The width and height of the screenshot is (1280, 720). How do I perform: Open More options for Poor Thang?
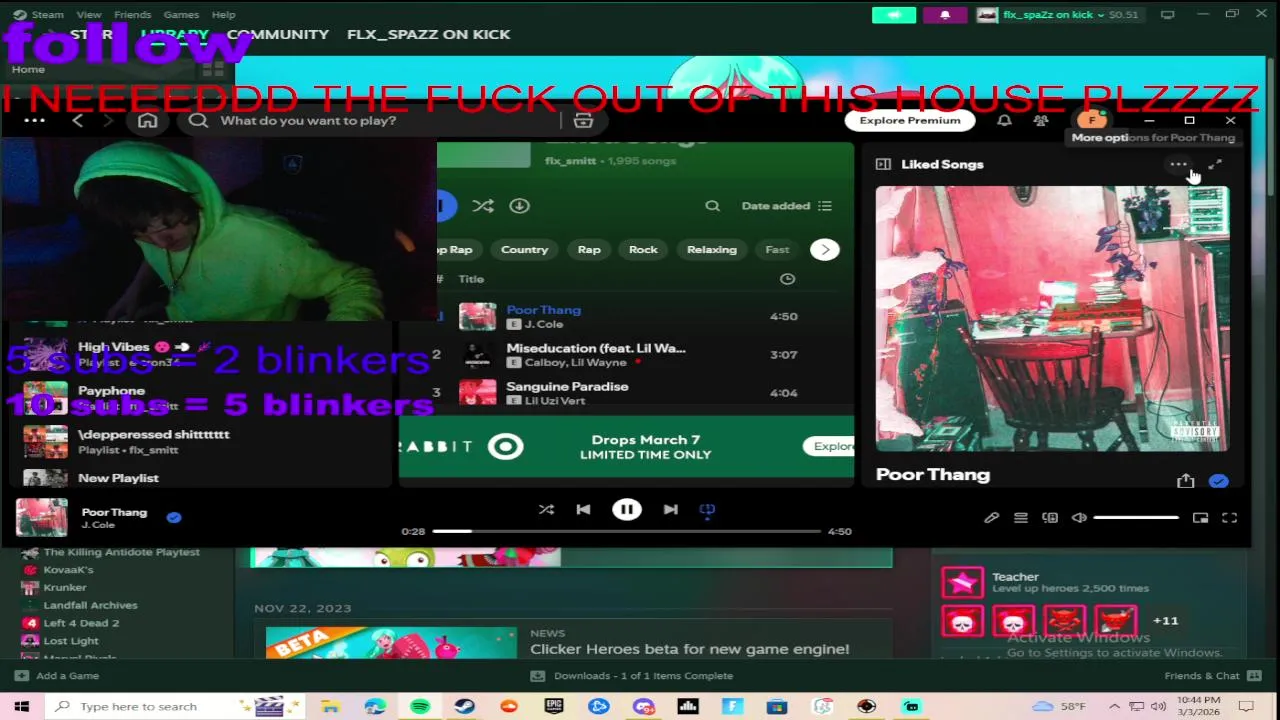(x=1178, y=165)
